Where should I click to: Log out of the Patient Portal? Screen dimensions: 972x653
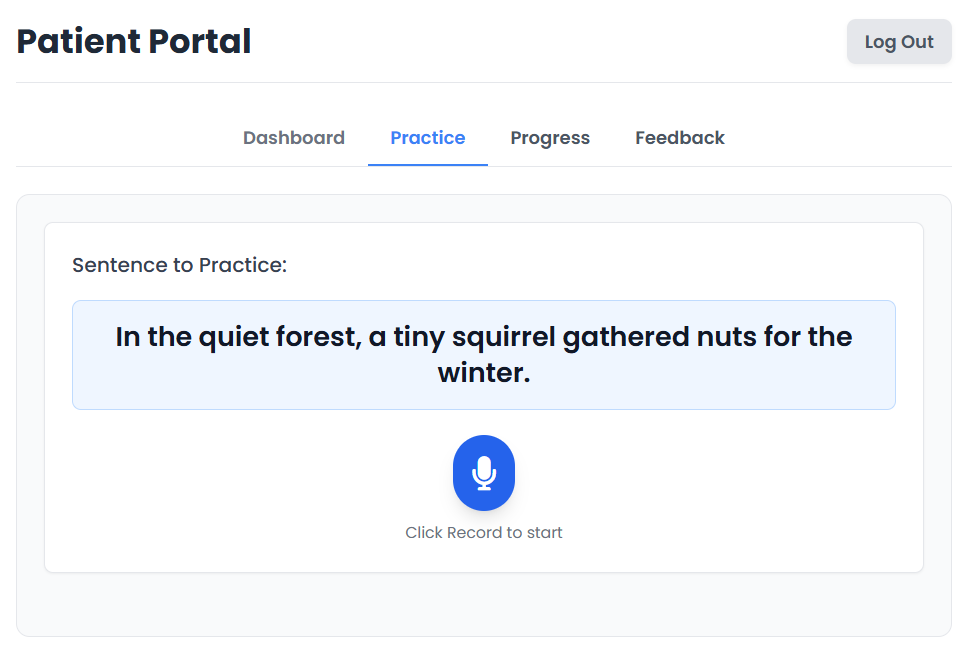click(899, 42)
